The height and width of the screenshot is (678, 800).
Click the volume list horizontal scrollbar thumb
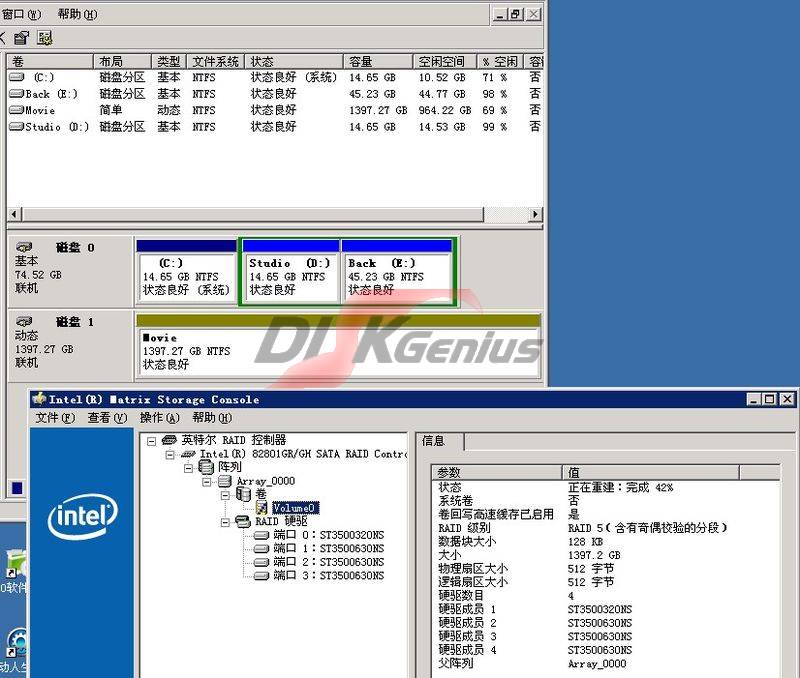coord(253,214)
